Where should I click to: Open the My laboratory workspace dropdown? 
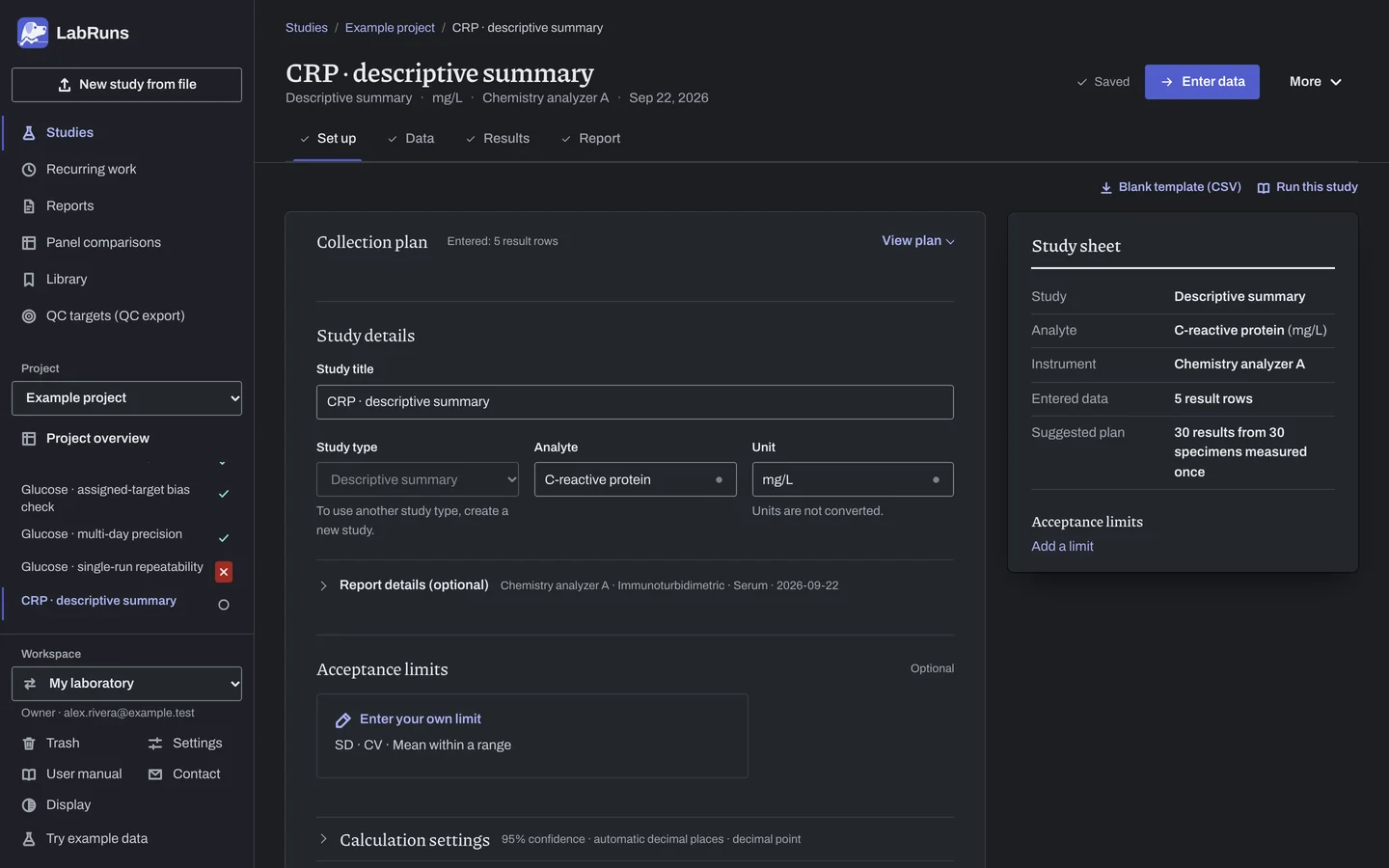pyautogui.click(x=126, y=684)
